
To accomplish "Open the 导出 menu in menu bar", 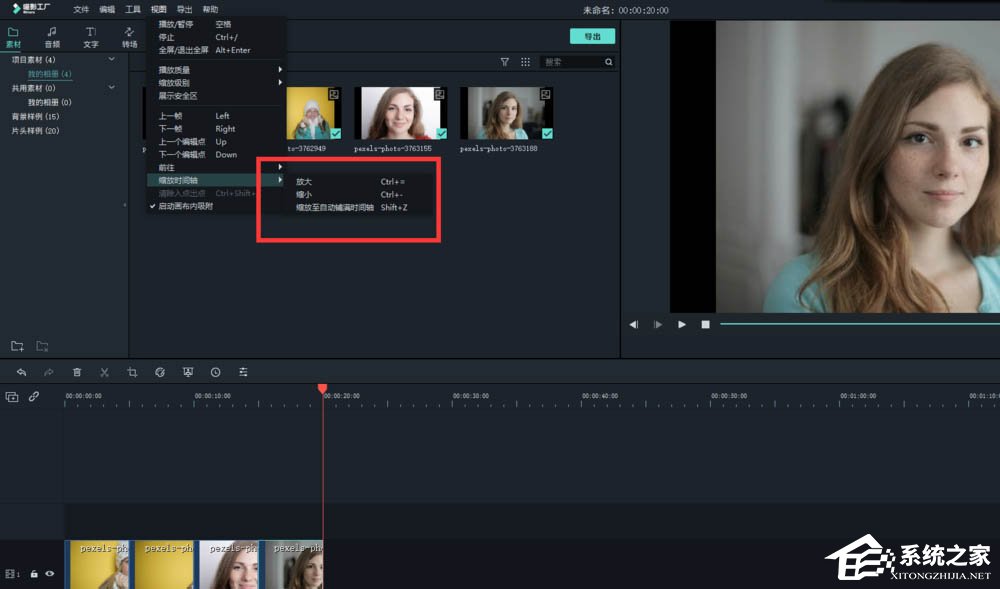I will pyautogui.click(x=184, y=10).
